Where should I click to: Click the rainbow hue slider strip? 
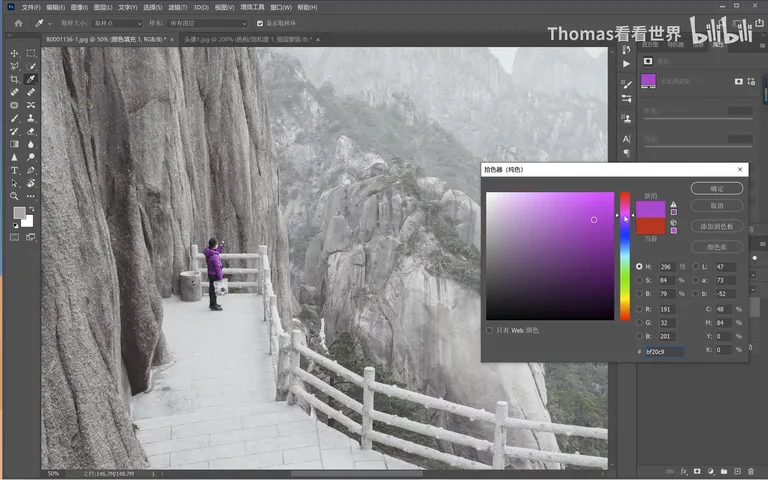pyautogui.click(x=625, y=256)
